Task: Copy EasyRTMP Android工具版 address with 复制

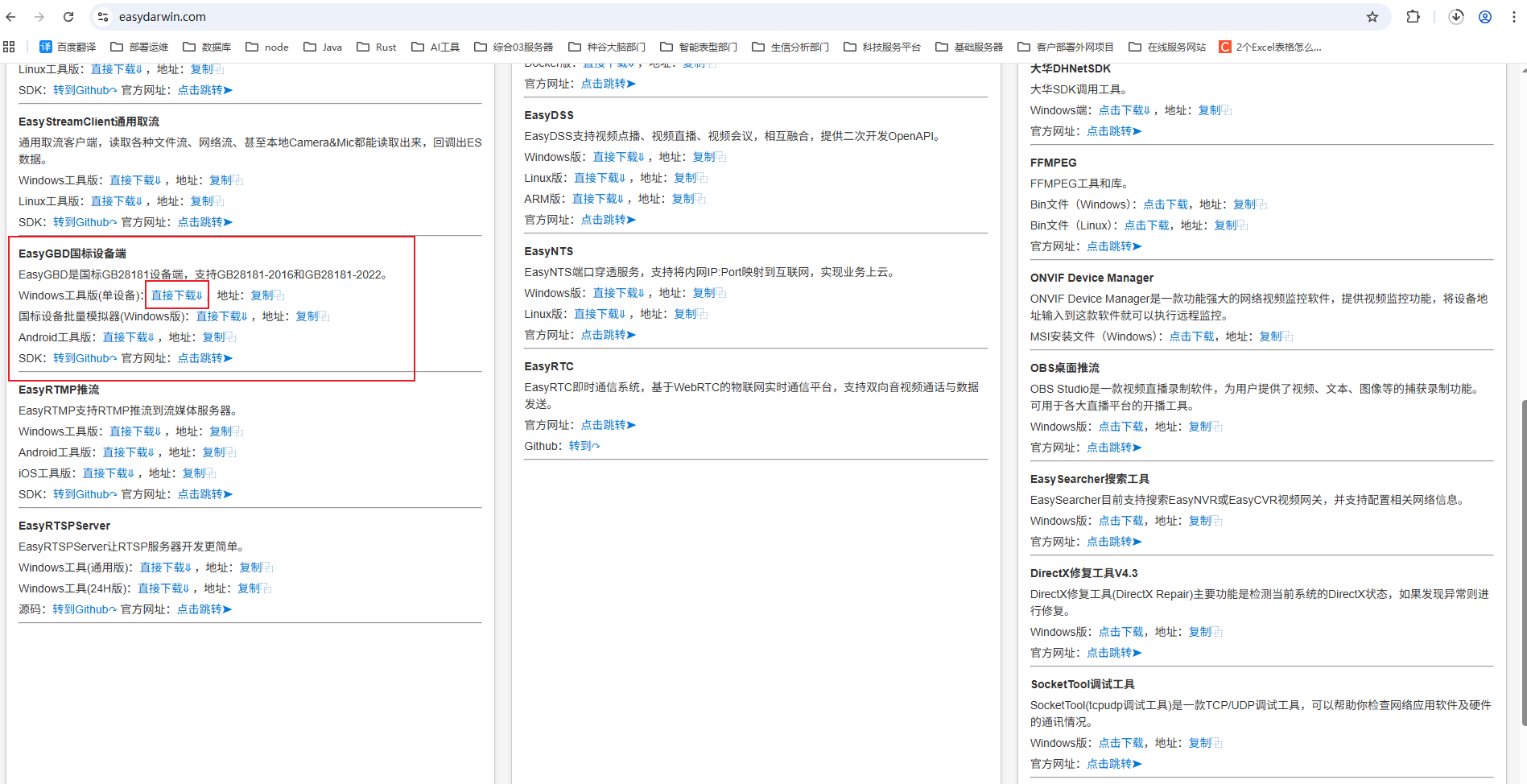Action: (x=219, y=452)
